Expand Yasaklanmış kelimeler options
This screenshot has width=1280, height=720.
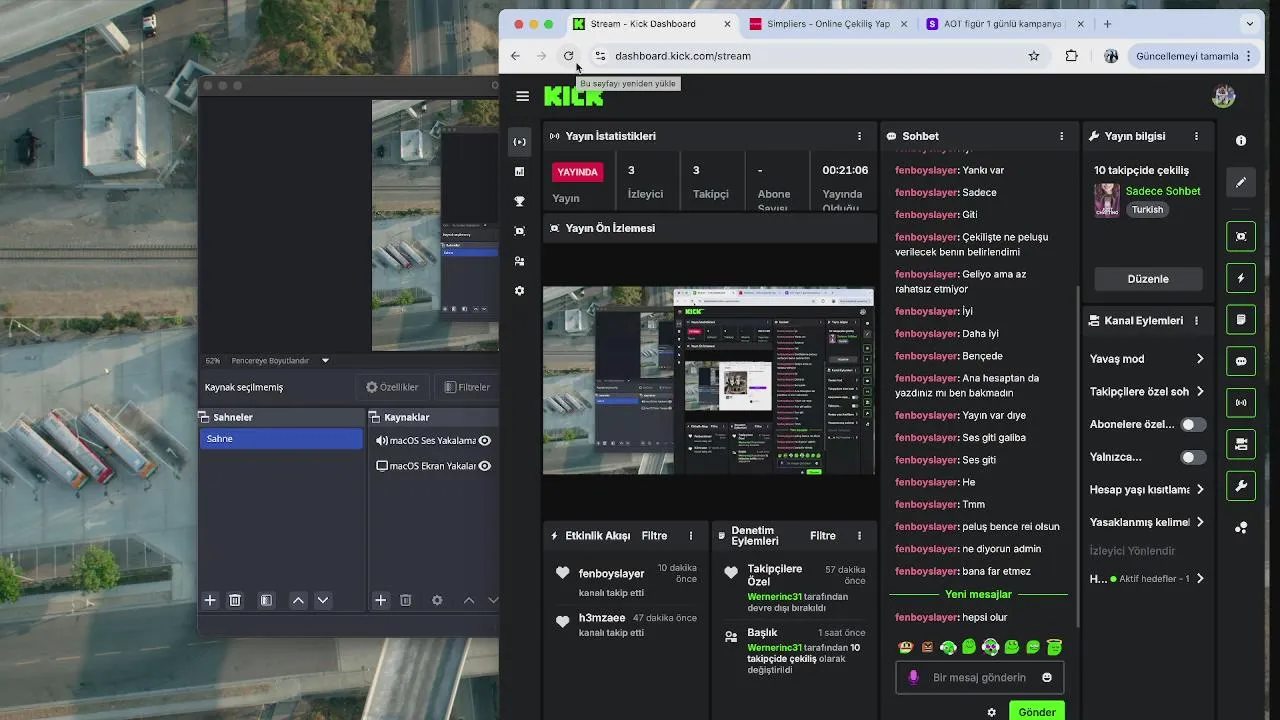tap(1200, 522)
